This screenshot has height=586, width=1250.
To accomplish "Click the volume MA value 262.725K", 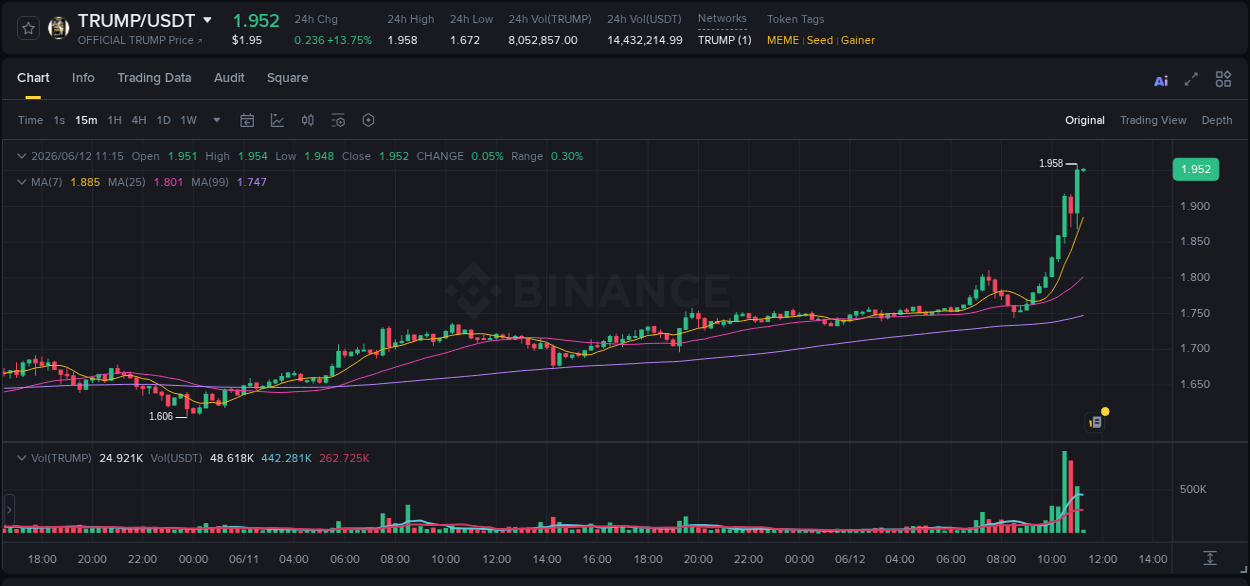I will (x=344, y=458).
